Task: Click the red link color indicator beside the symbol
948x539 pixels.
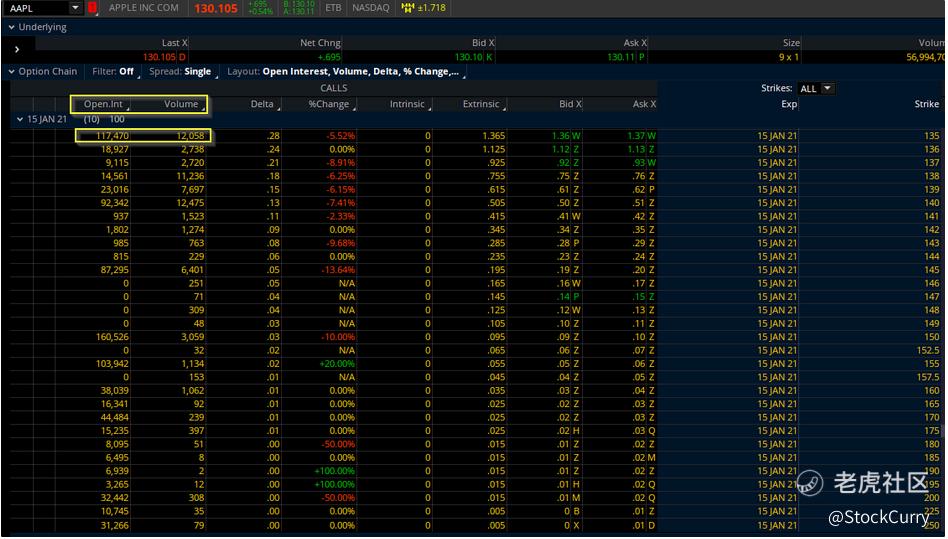Action: pyautogui.click(x=93, y=8)
